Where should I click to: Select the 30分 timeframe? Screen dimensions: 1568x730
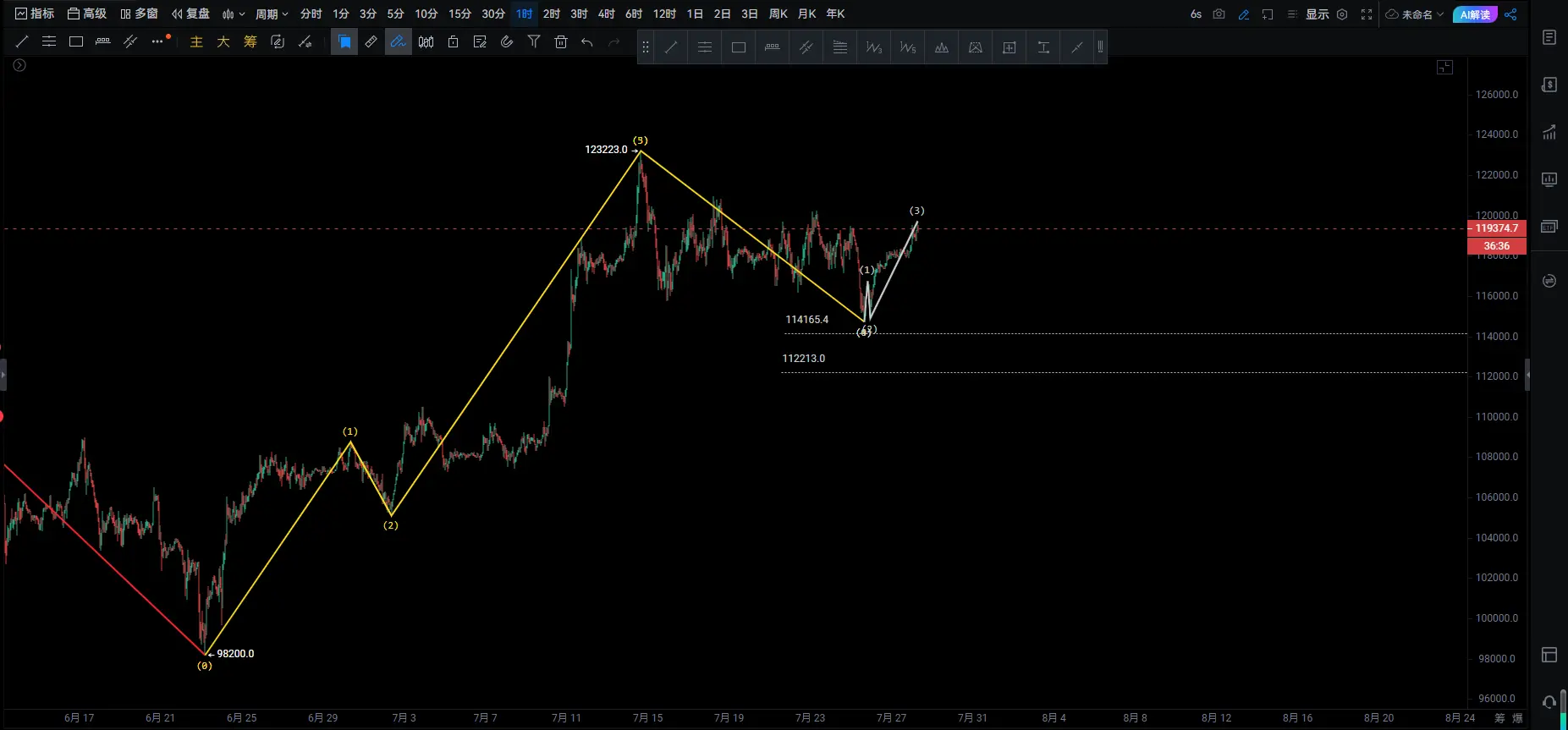(493, 14)
